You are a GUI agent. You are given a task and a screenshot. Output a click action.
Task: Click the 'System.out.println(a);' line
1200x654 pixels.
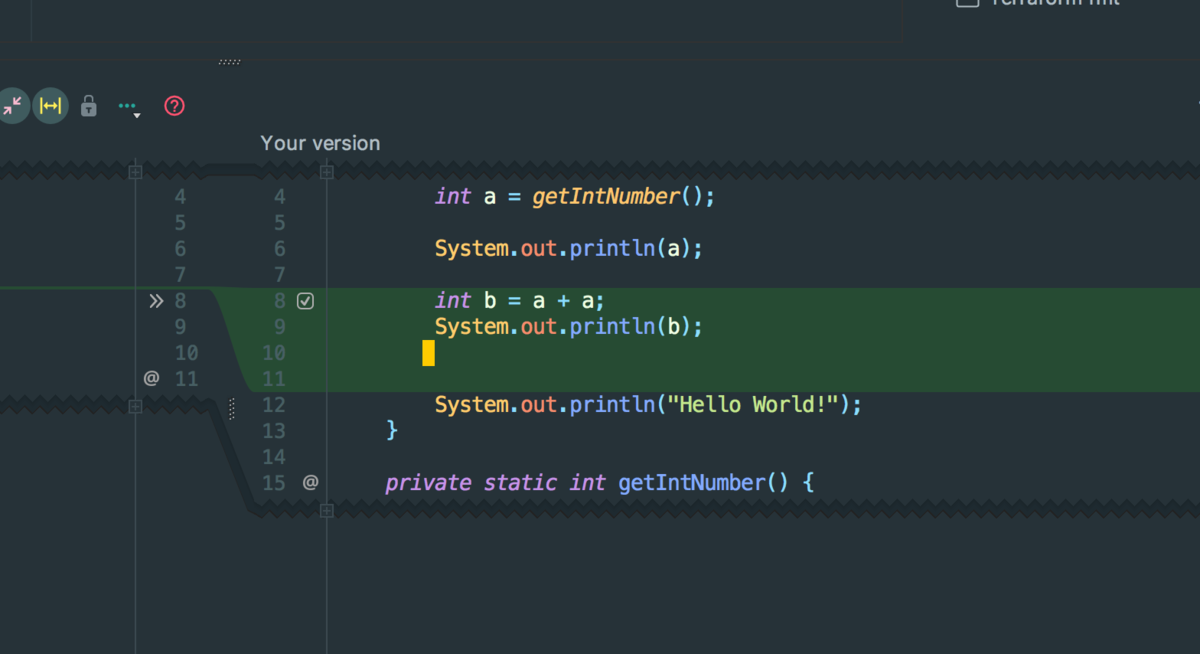point(569,249)
